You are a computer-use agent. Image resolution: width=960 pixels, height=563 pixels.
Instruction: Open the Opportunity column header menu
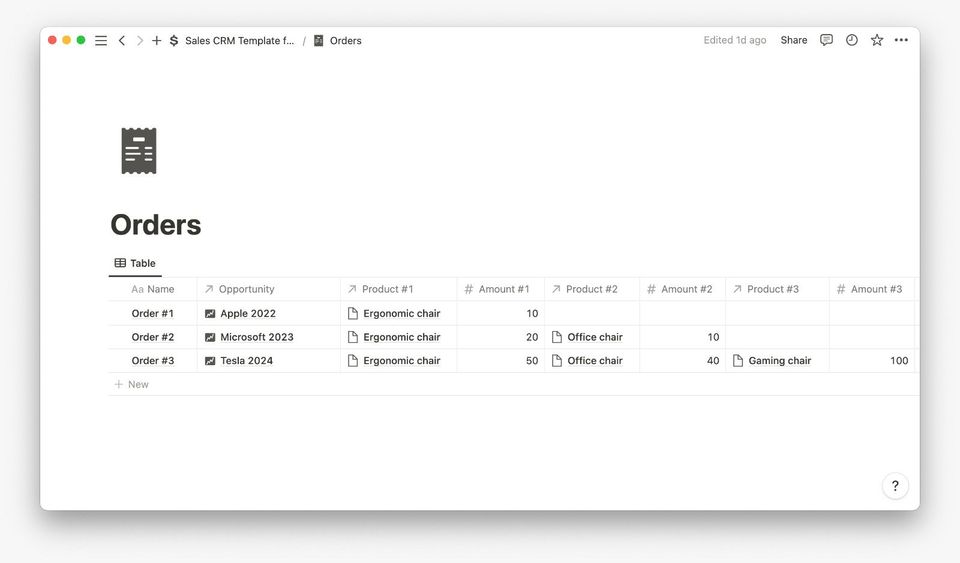pyautogui.click(x=246, y=289)
